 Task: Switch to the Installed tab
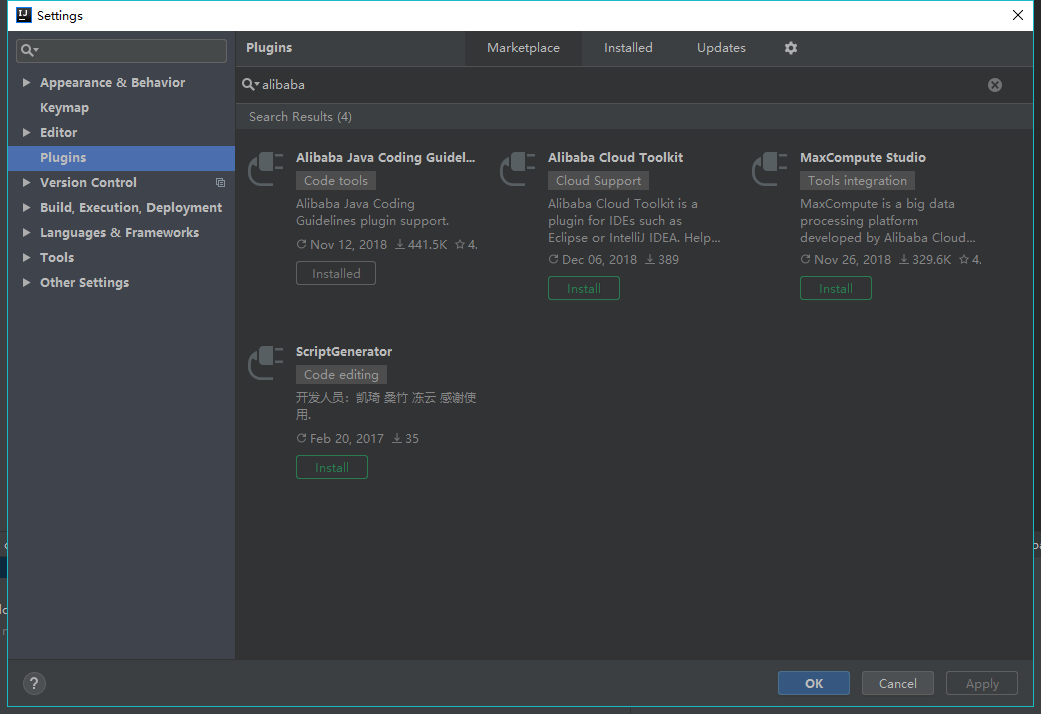point(628,47)
